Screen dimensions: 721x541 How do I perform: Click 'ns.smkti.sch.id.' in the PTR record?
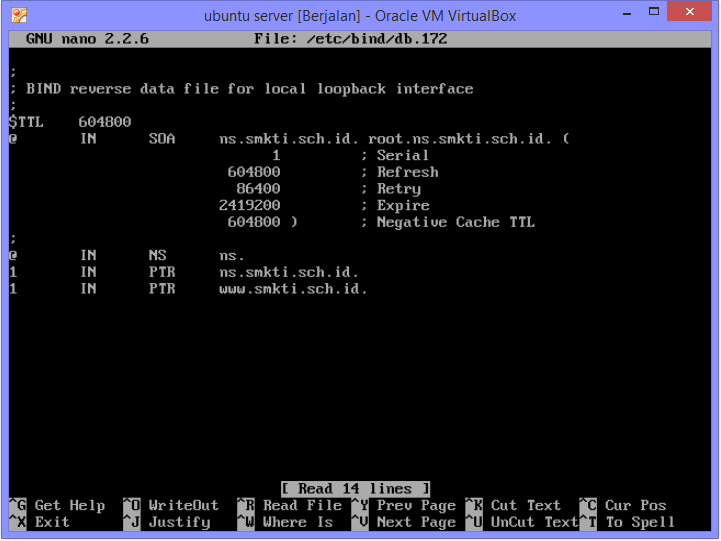point(289,272)
